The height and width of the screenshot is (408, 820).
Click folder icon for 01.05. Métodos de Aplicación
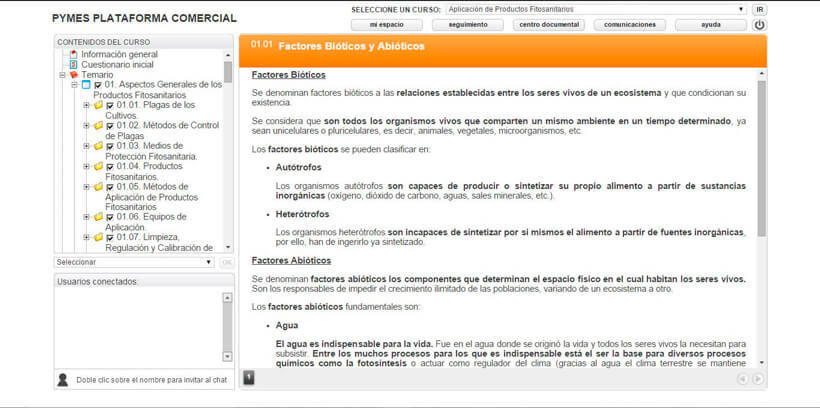(x=98, y=187)
